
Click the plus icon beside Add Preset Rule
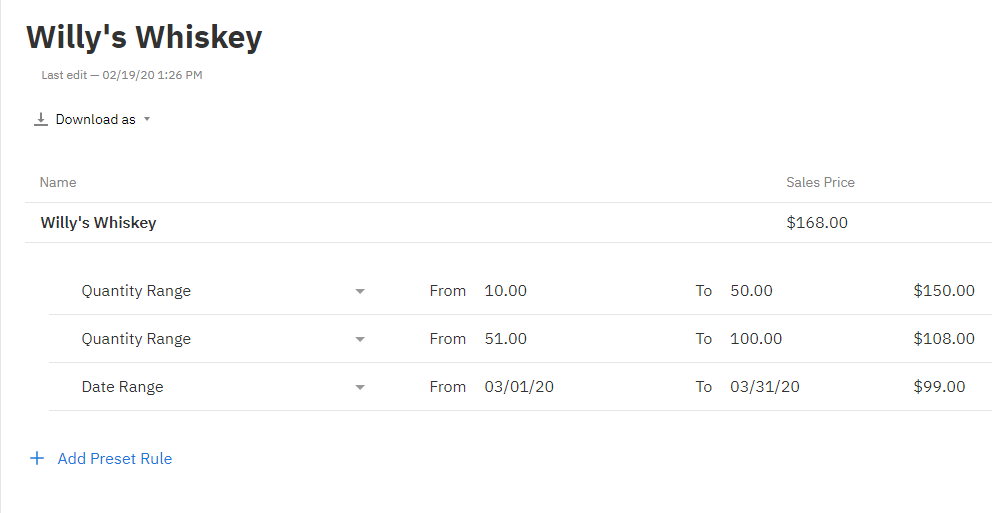(x=37, y=458)
